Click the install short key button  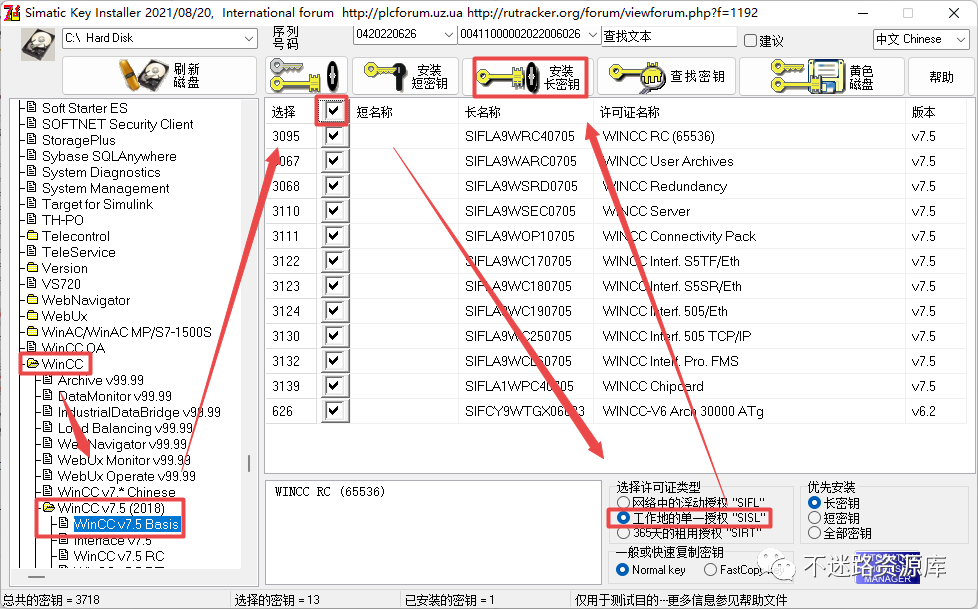[405, 76]
